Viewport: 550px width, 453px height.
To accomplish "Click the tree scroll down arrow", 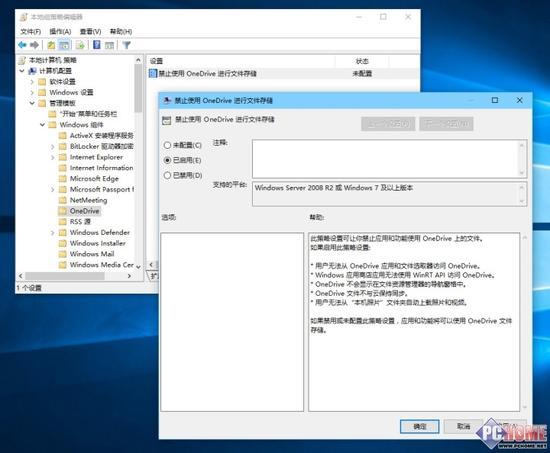I will pyautogui.click(x=139, y=267).
